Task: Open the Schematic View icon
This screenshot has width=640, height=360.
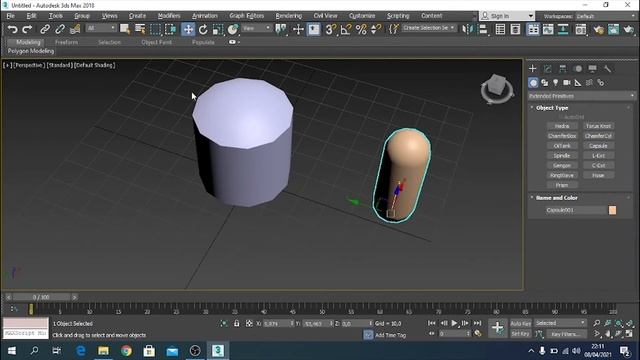Action: pos(563,29)
